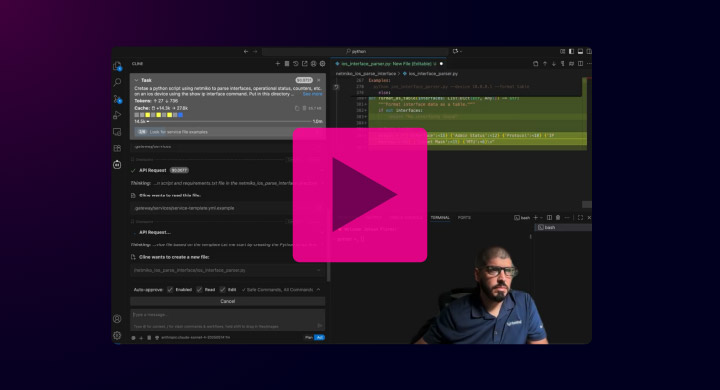Open gateway/services/service-template.yml.example file row
This screenshot has width=720, height=390.
pyautogui.click(x=228, y=208)
